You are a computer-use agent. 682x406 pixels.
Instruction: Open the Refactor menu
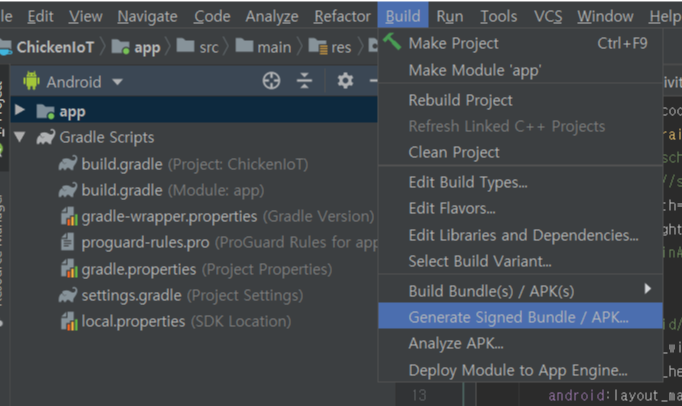point(342,17)
